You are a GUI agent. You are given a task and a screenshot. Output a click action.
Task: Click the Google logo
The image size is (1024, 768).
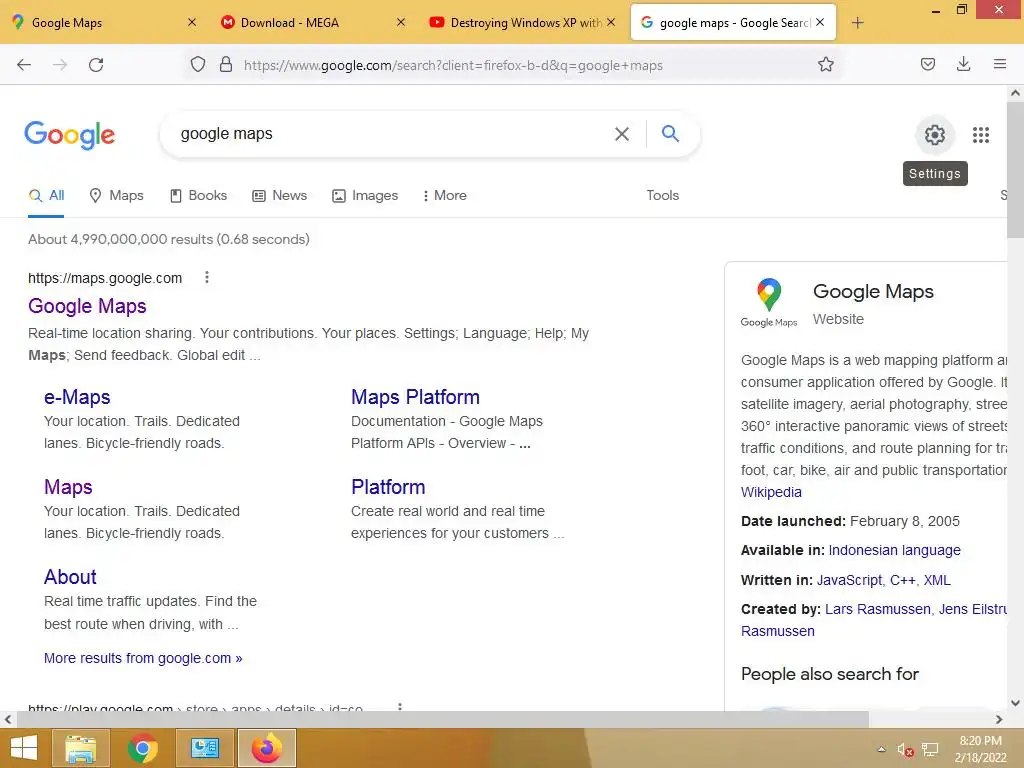pyautogui.click(x=70, y=135)
